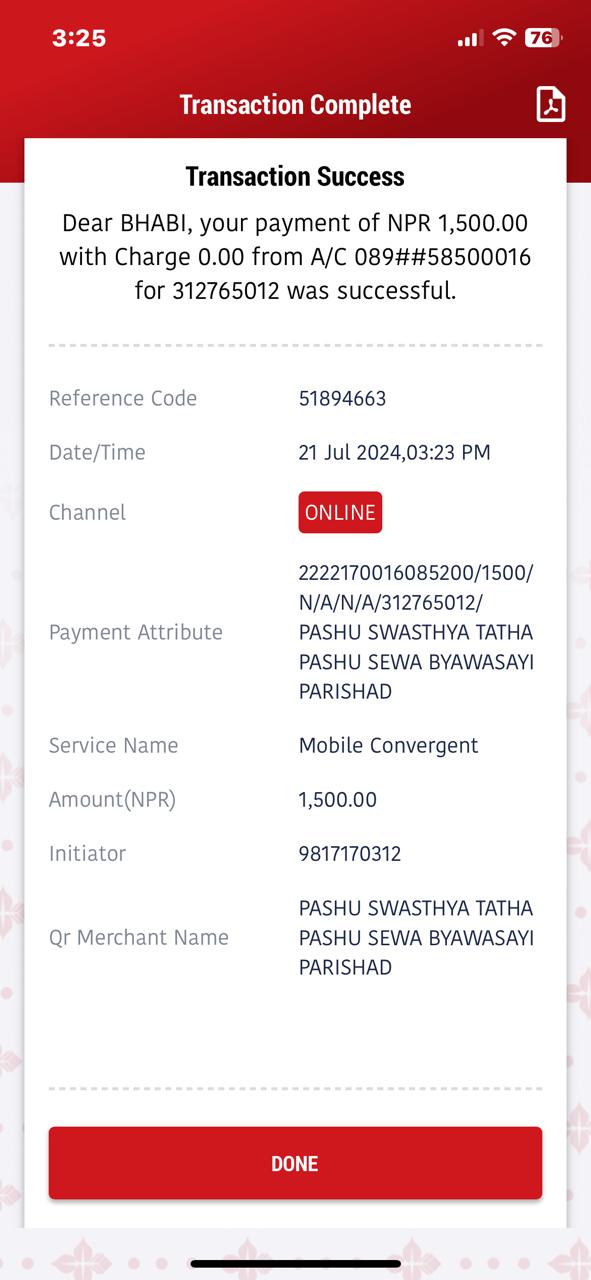The width and height of the screenshot is (591, 1280).
Task: Tap the home indicator bar at bottom
Action: [295, 1263]
